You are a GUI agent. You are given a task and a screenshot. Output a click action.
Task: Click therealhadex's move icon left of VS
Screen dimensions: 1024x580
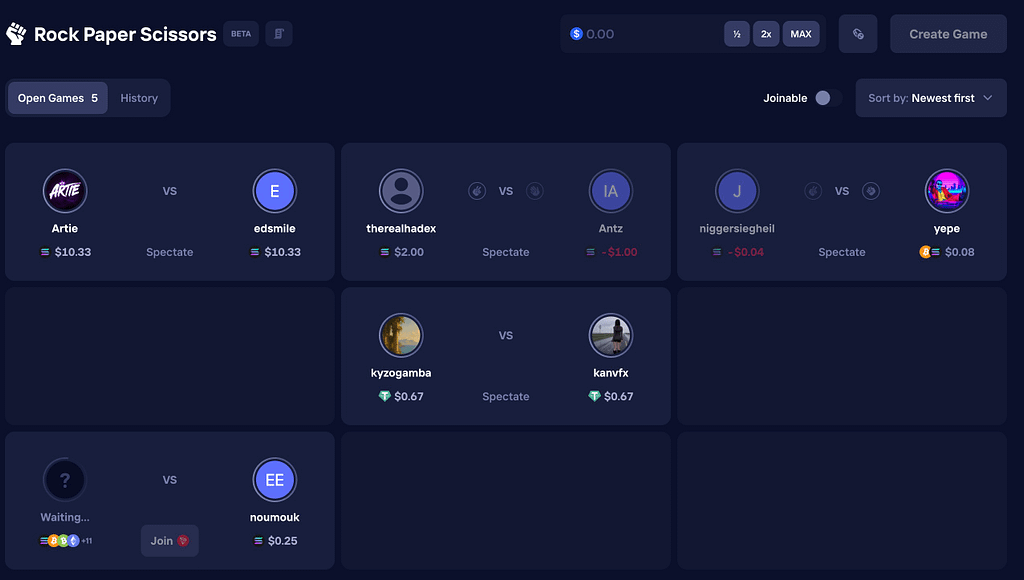click(477, 191)
